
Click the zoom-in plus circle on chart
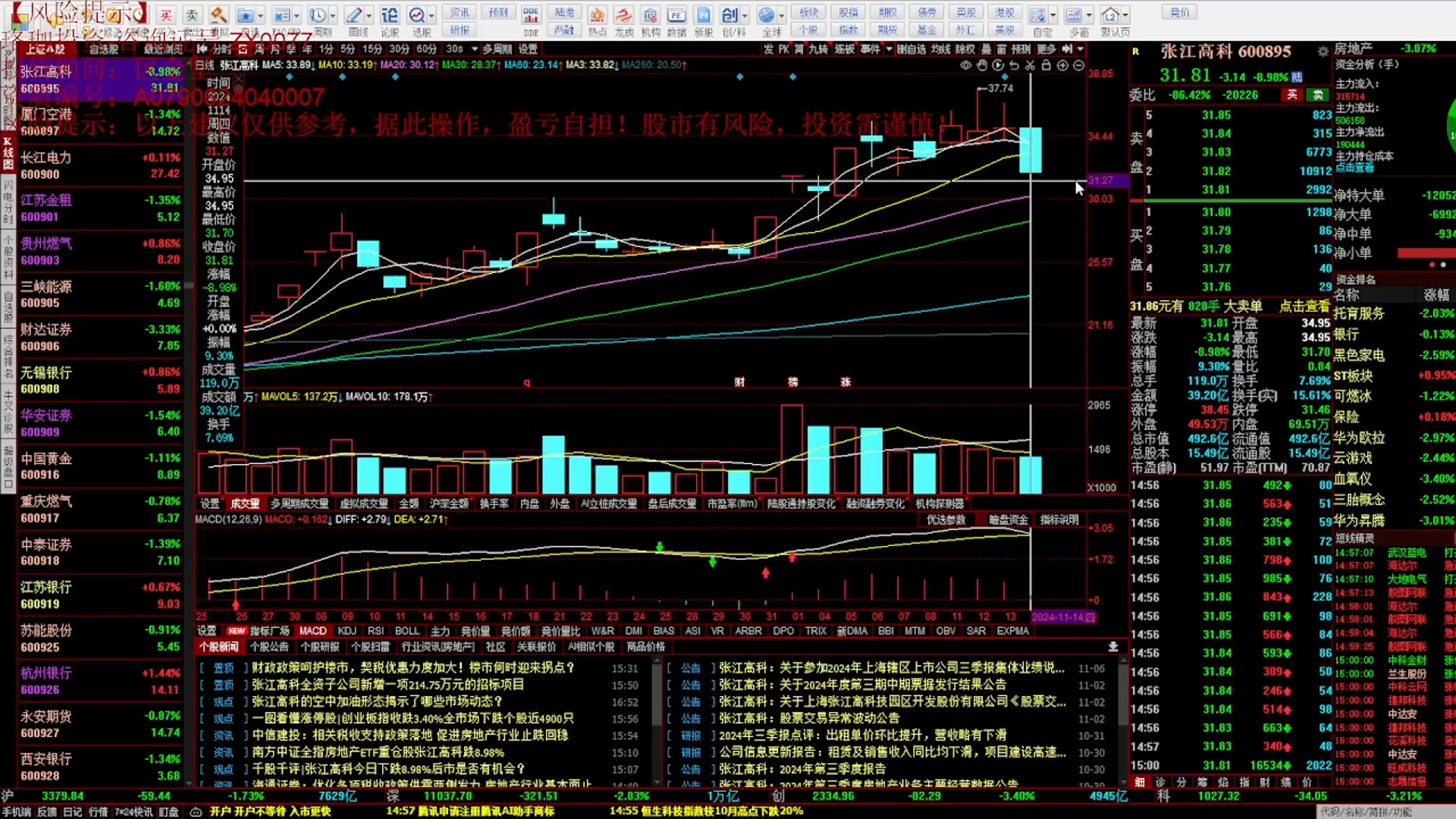(1062, 66)
